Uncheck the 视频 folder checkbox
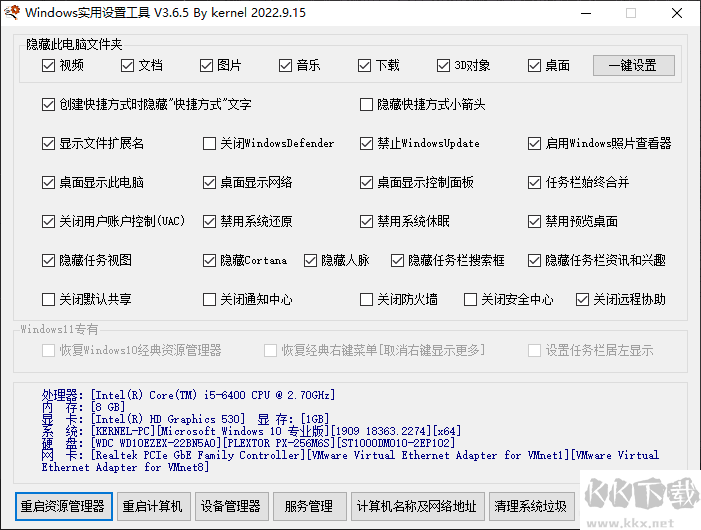The image size is (701, 530). pyautogui.click(x=48, y=66)
